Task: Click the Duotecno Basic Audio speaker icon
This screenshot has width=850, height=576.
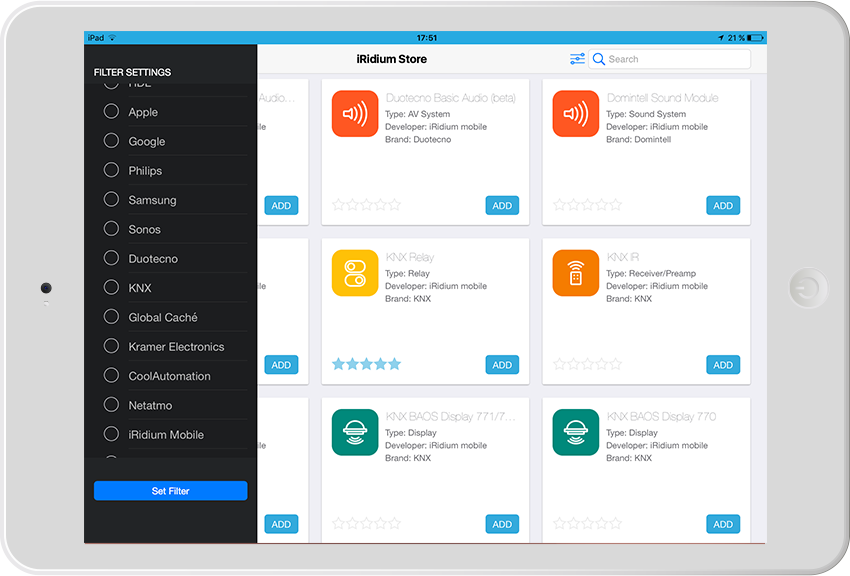Action: [x=354, y=114]
